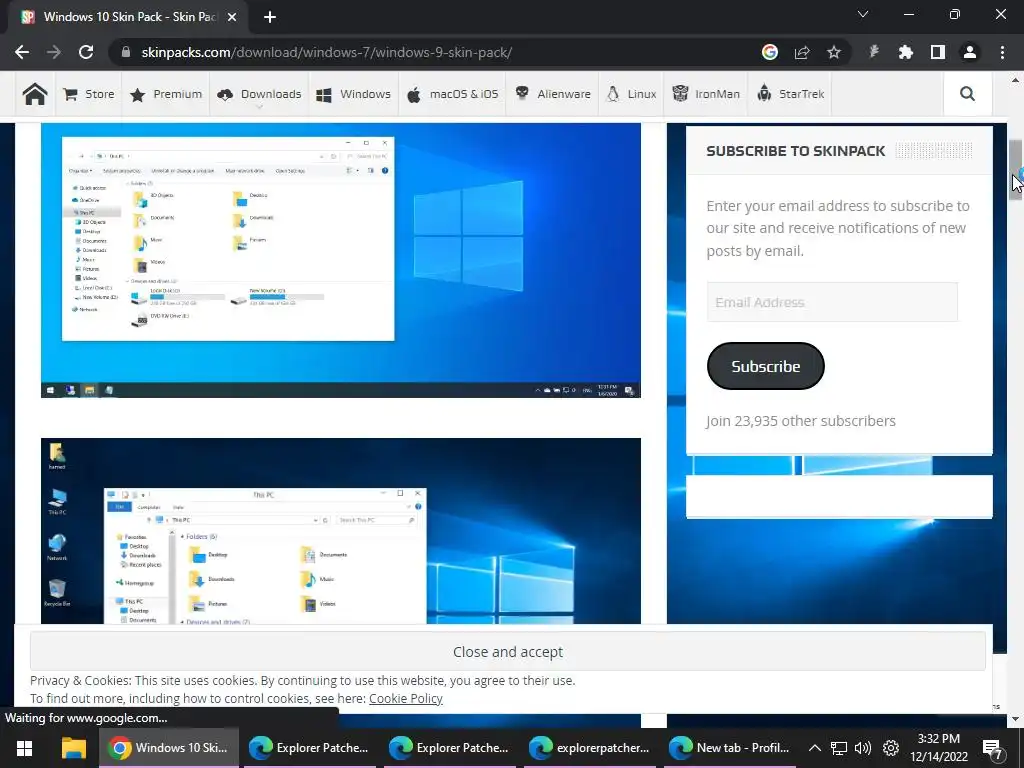Open the Windows Start button
1024x768 pixels.
(x=24, y=748)
